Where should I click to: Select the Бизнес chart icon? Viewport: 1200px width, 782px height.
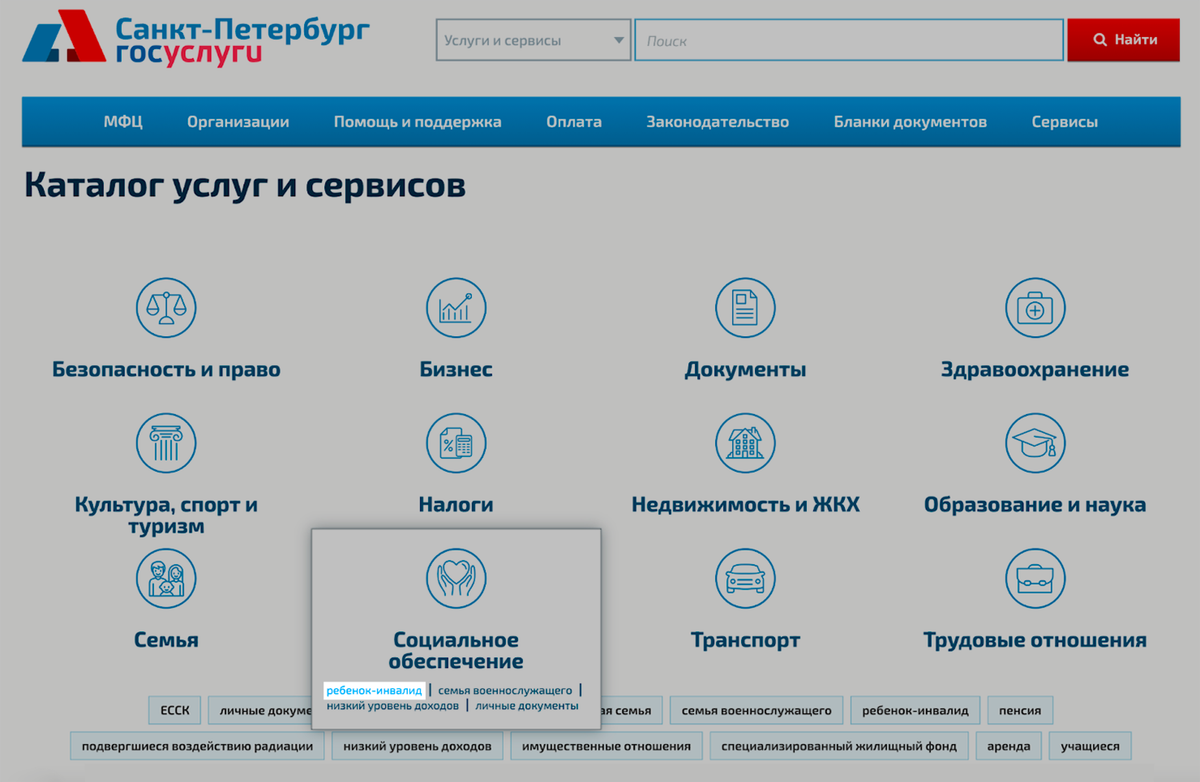pos(456,308)
